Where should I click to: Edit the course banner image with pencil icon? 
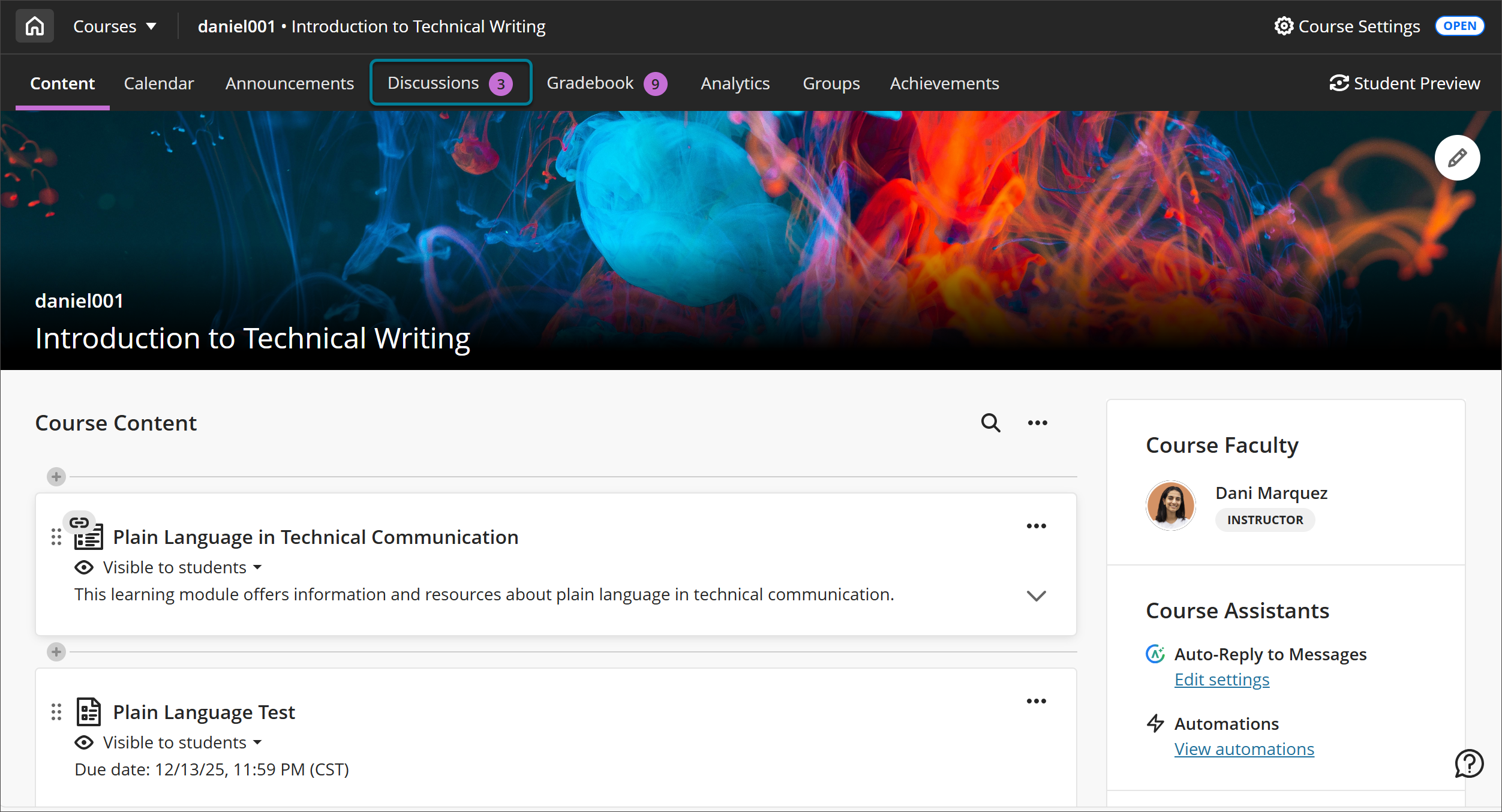click(1458, 157)
